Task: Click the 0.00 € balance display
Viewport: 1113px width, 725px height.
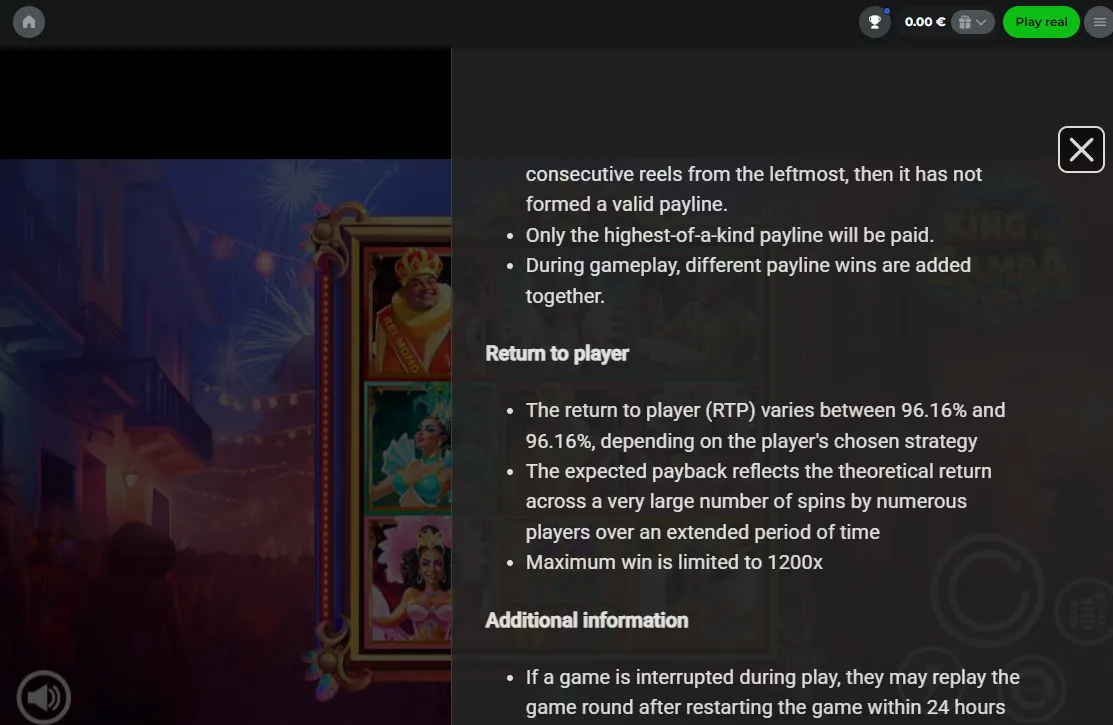Action: pyautogui.click(x=924, y=22)
